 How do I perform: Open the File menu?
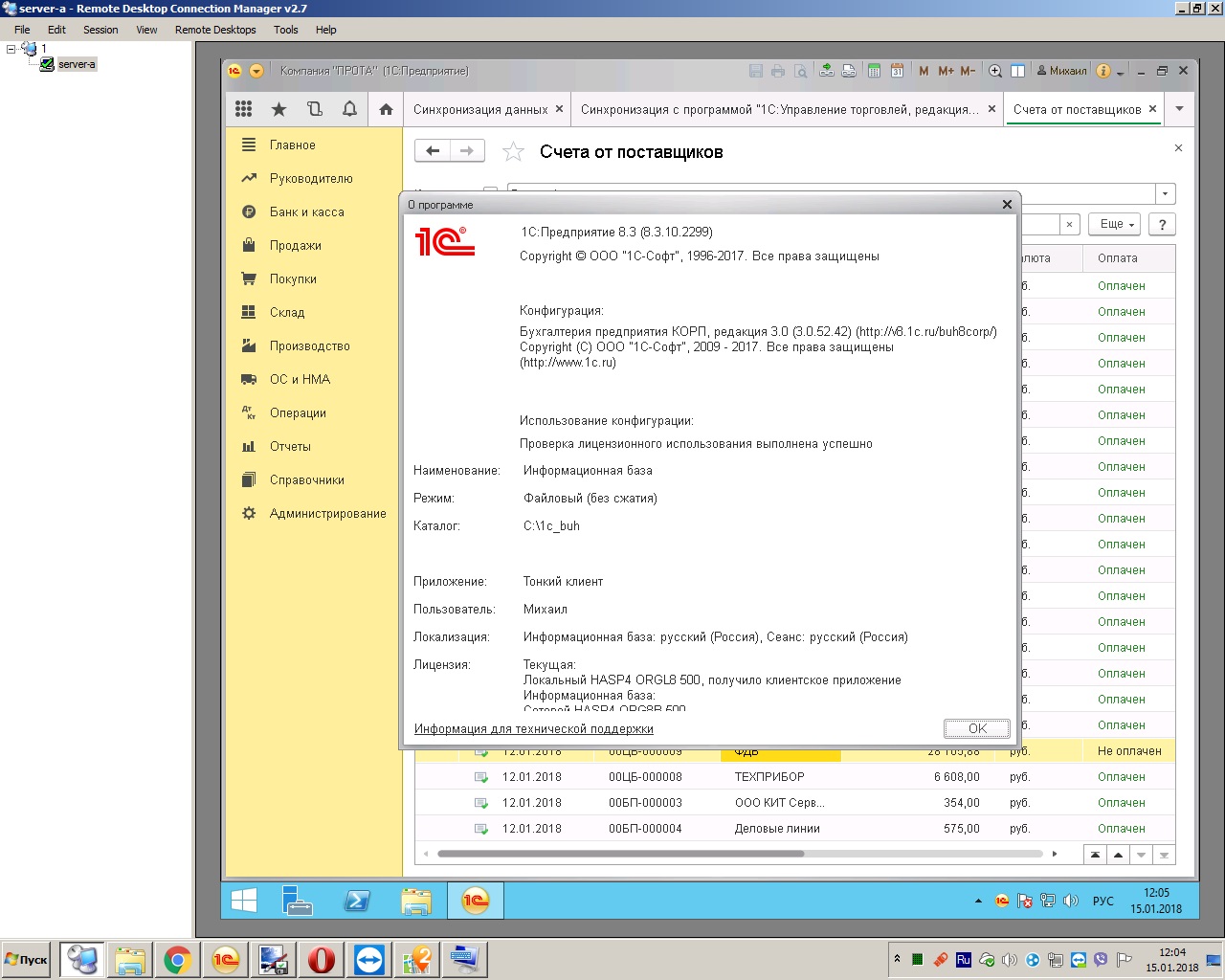pos(22,30)
